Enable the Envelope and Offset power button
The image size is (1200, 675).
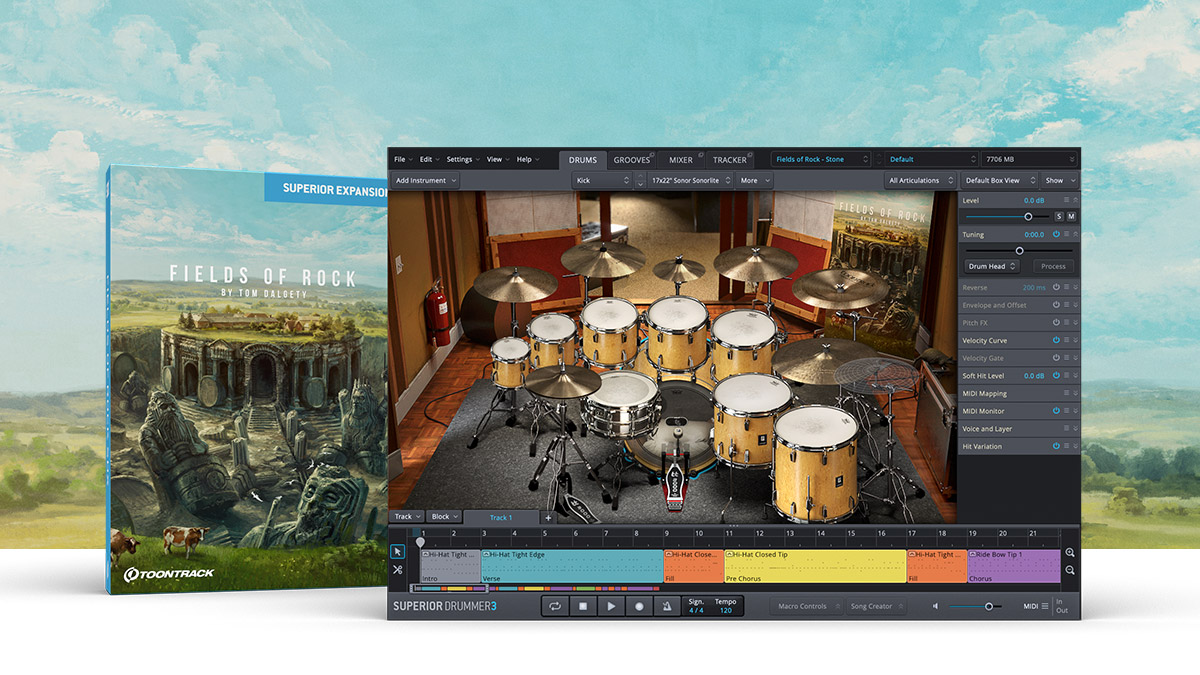(x=1056, y=305)
